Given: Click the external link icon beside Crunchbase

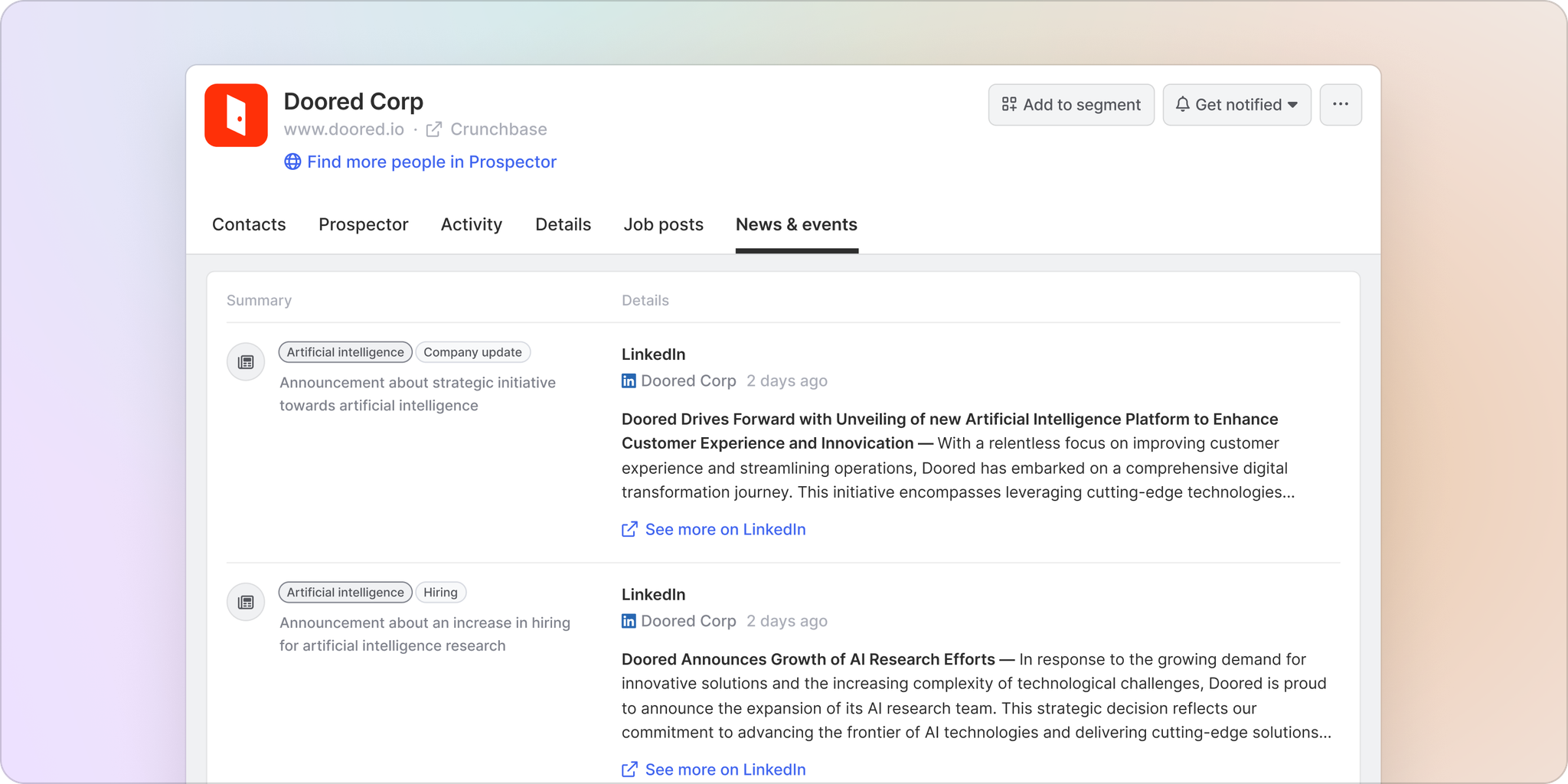Looking at the screenshot, I should (x=434, y=129).
